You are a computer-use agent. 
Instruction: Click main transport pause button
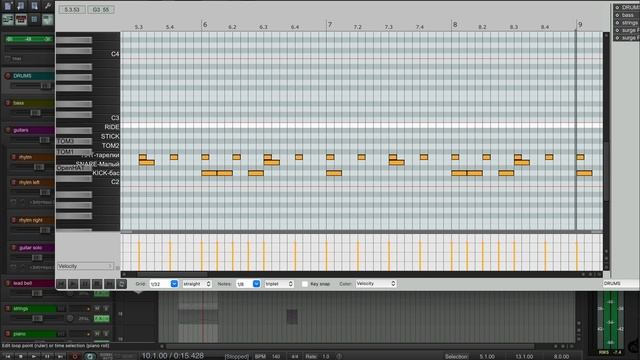[x=47, y=356]
